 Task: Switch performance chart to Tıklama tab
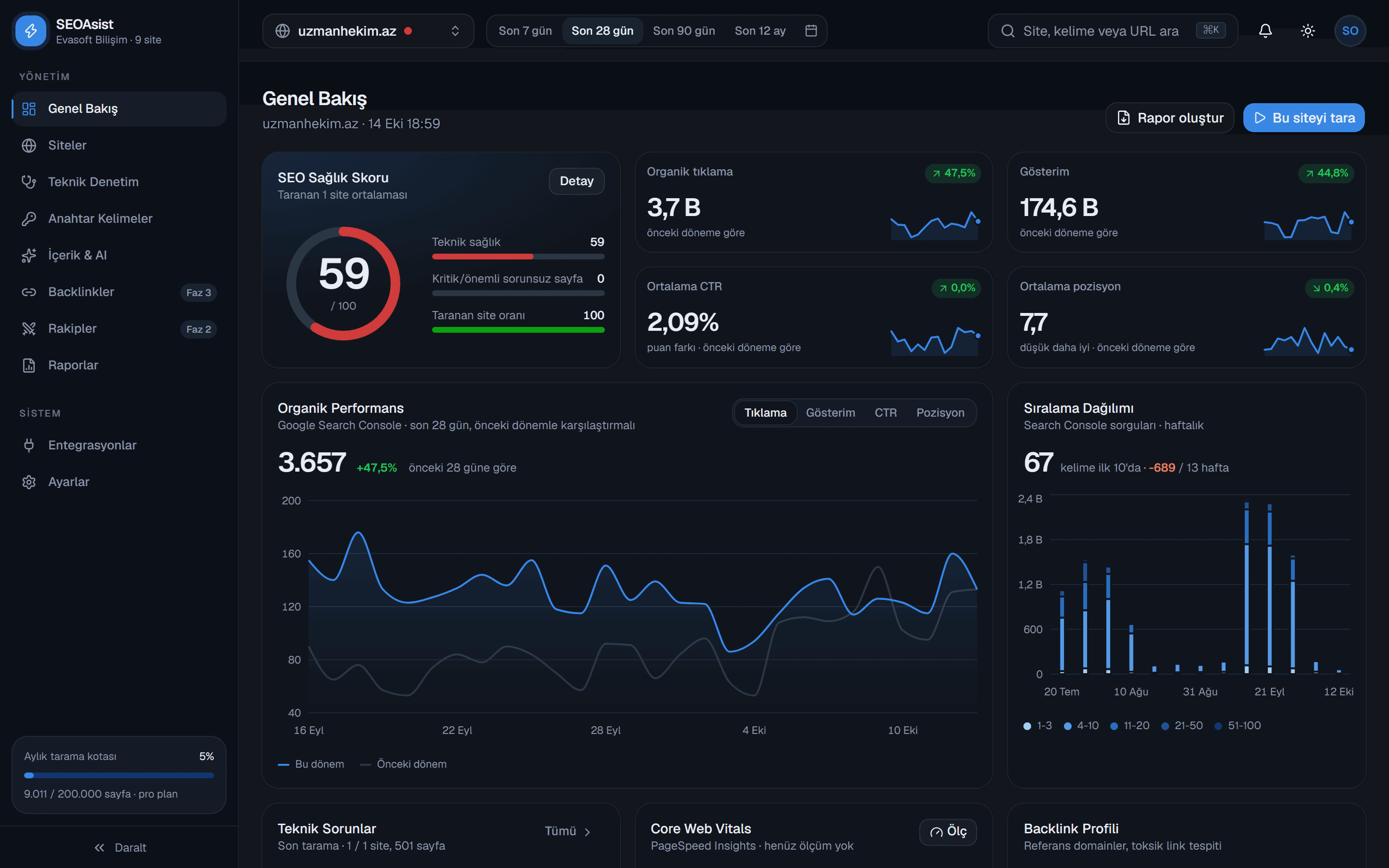[765, 413]
